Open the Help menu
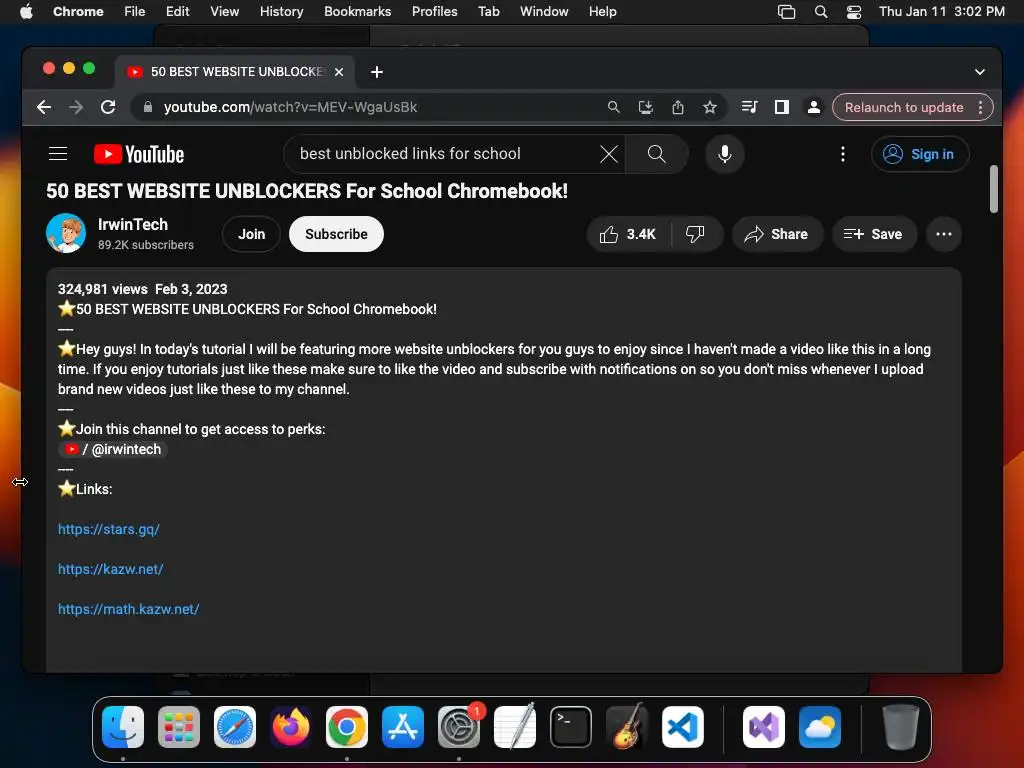1024x768 pixels. [602, 12]
